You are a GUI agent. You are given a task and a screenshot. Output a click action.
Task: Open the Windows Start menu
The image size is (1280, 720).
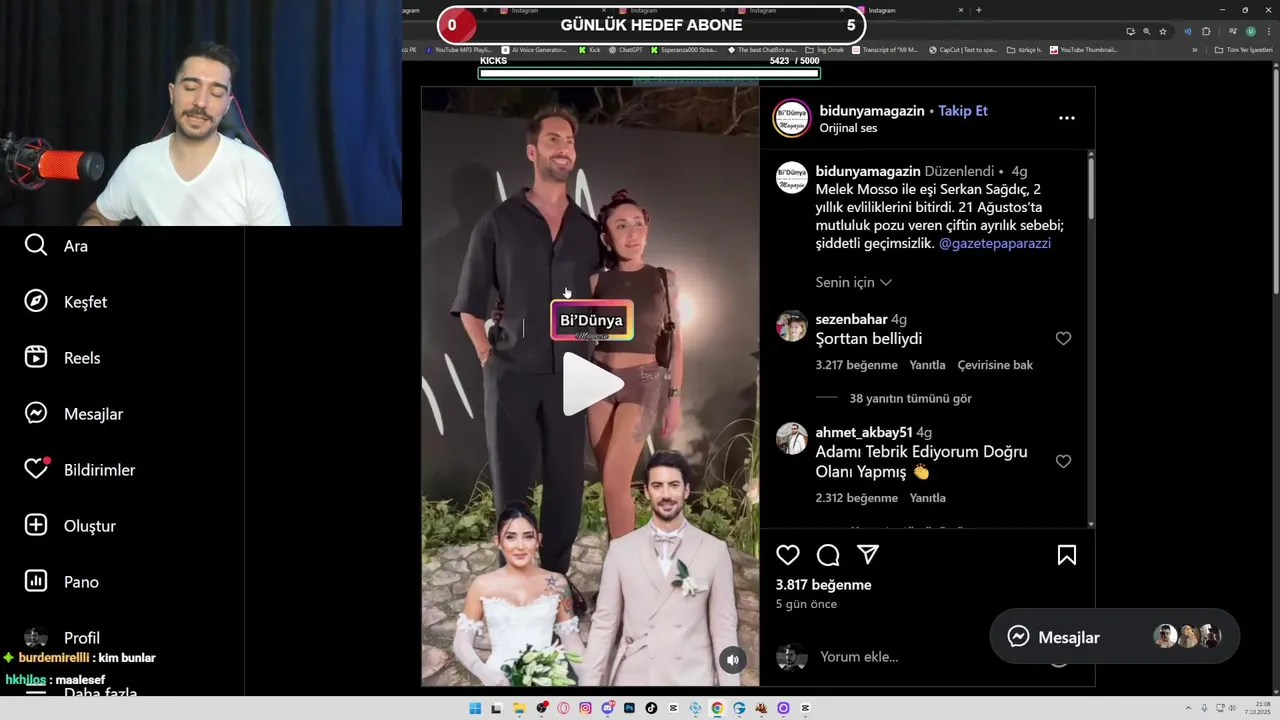pyautogui.click(x=475, y=708)
